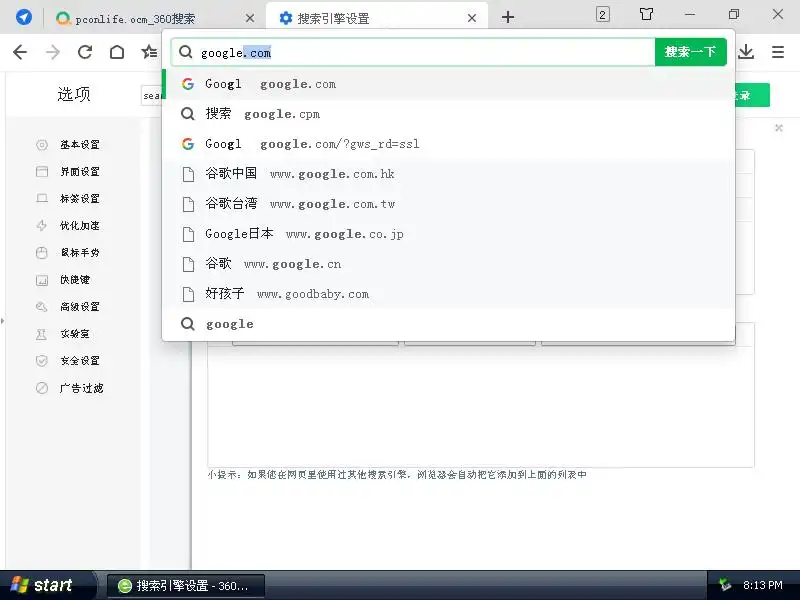Open a new tab with plus
800x600 pixels.
coord(508,17)
